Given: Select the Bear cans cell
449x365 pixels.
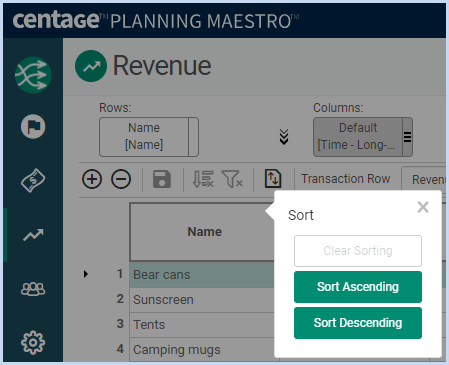Looking at the screenshot, I should coord(202,275).
